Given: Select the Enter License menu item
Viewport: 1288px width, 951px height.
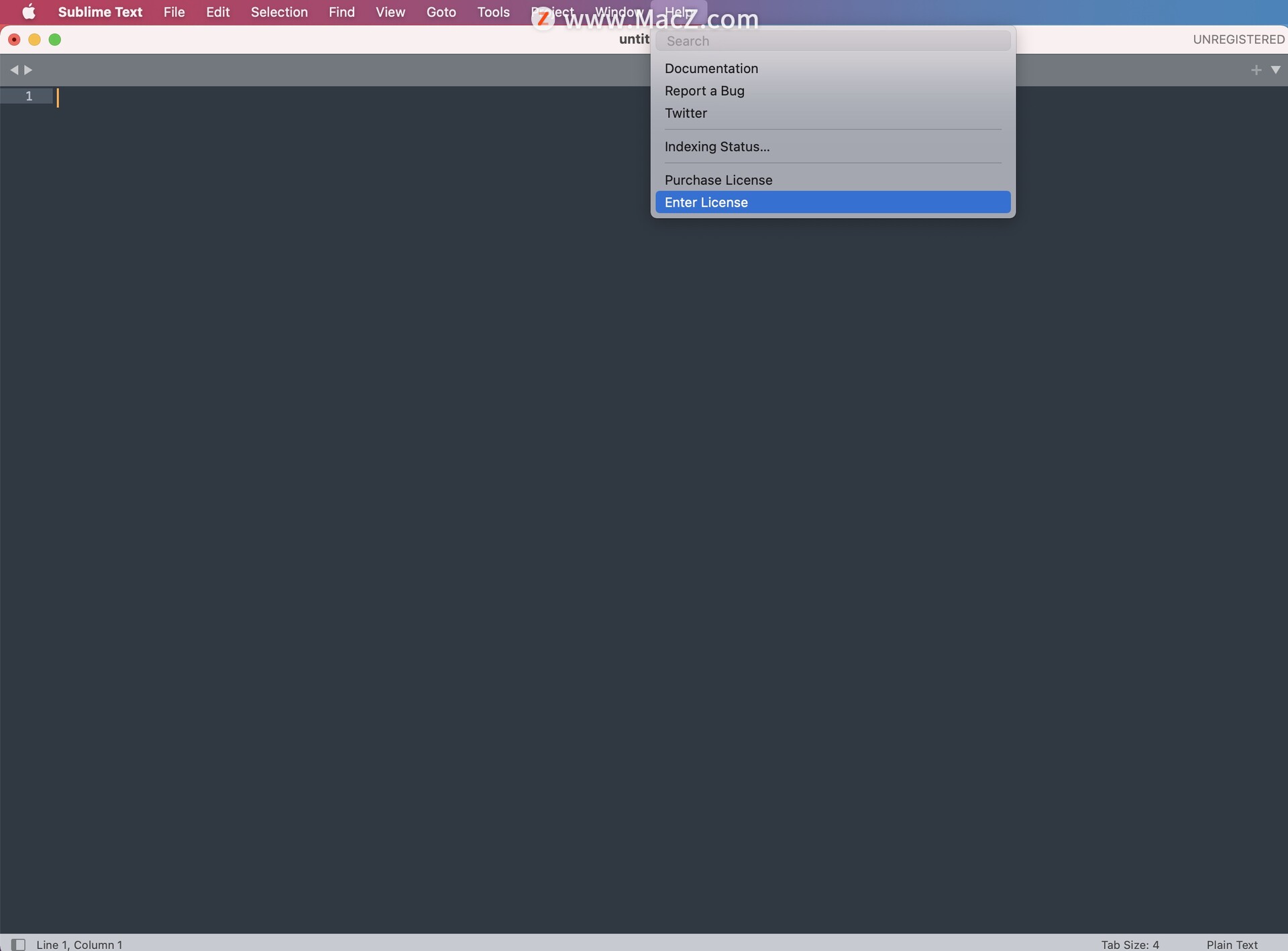Looking at the screenshot, I should [833, 203].
